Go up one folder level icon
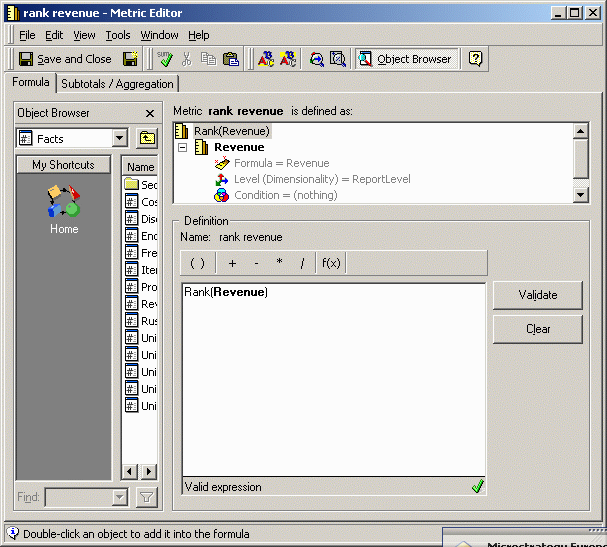This screenshot has height=547, width=607. click(x=147, y=138)
